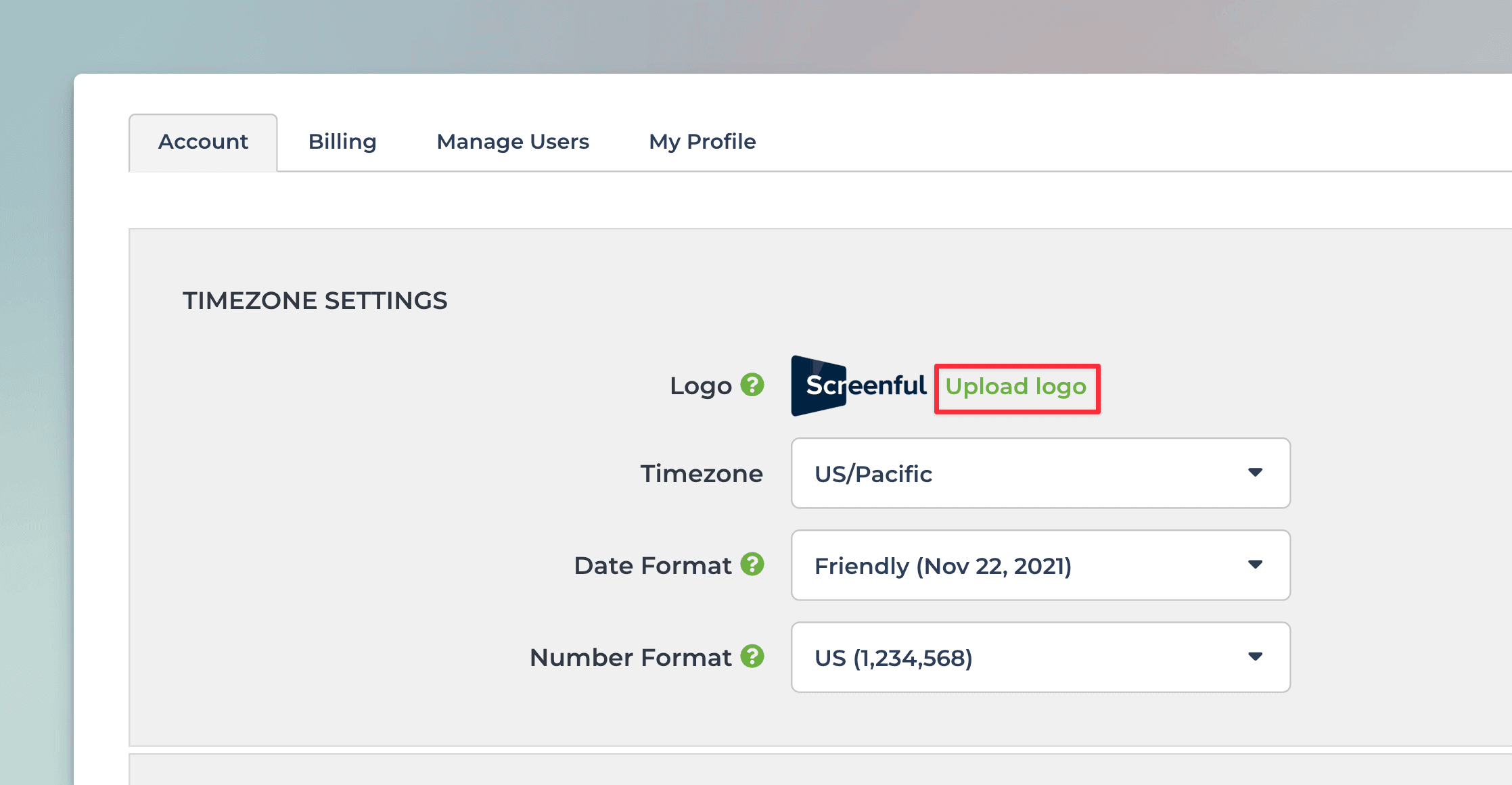This screenshot has height=785, width=1512.
Task: Open the Manage Users tab
Action: (x=513, y=141)
